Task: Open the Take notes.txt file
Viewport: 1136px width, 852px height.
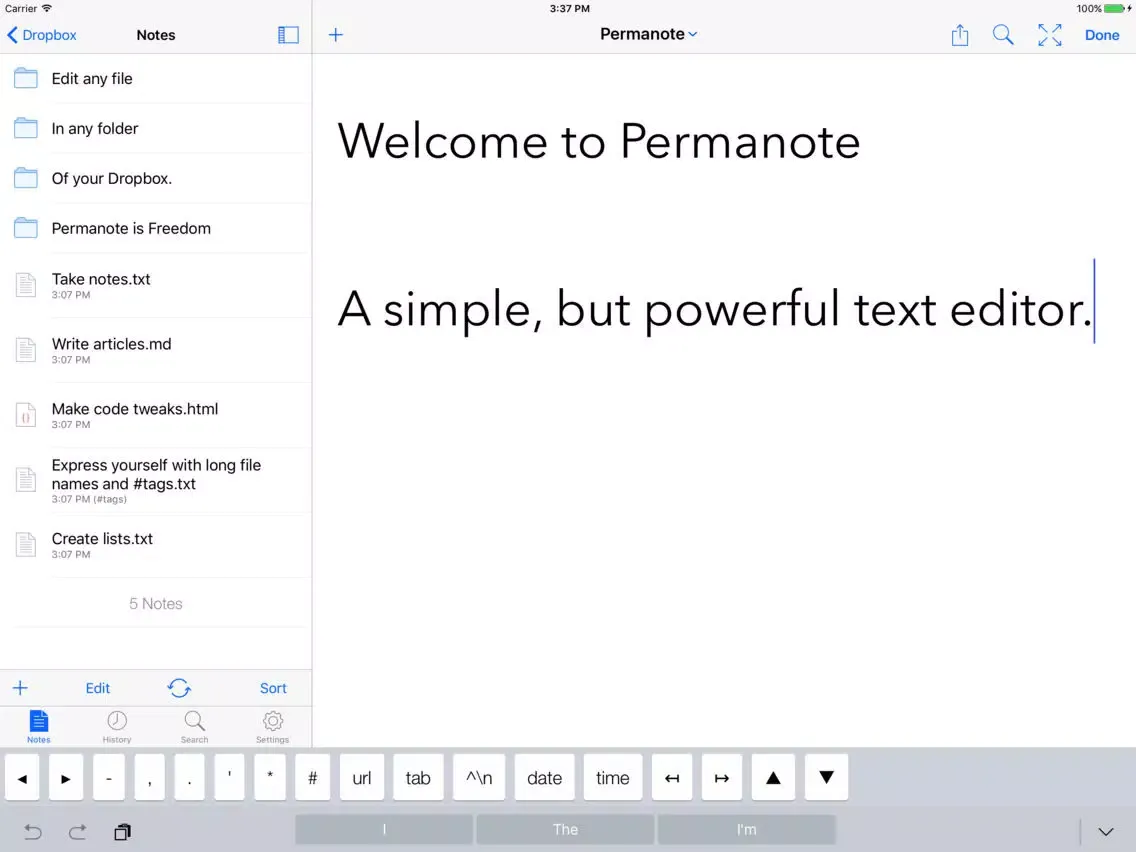Action: [x=156, y=285]
